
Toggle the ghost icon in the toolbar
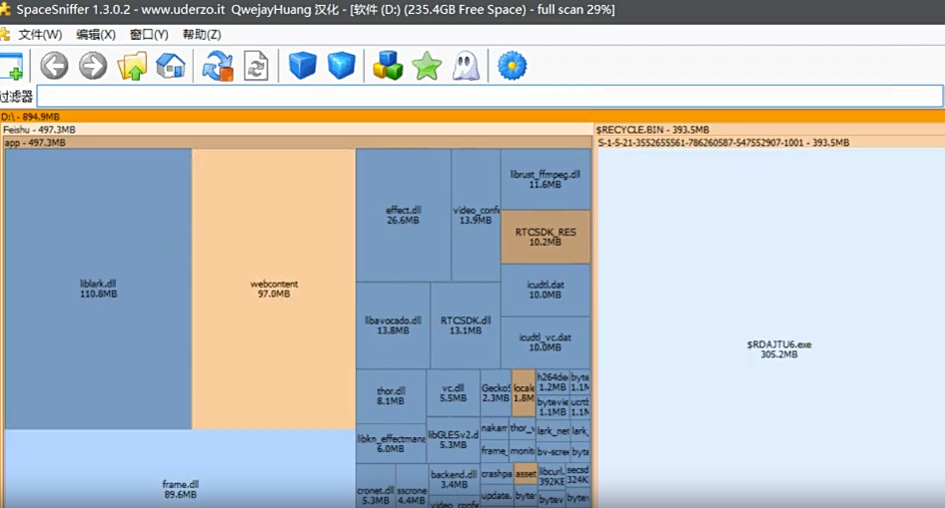click(465, 66)
